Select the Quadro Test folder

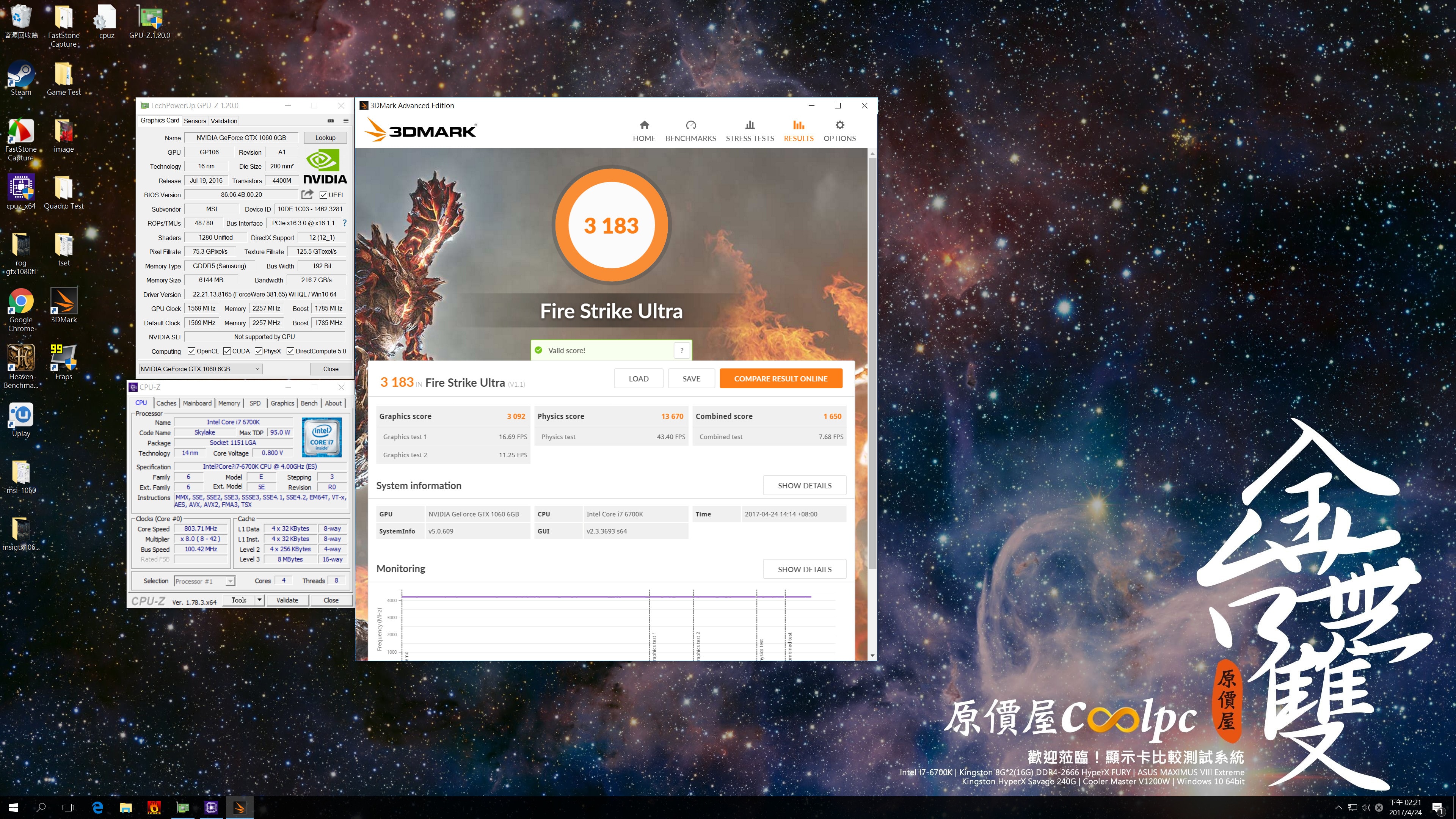(64, 191)
